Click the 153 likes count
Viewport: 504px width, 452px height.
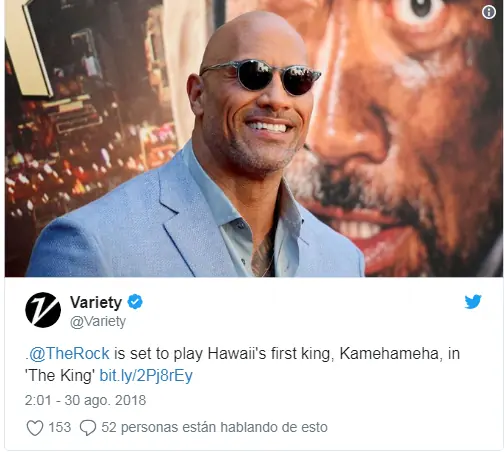(x=60, y=427)
